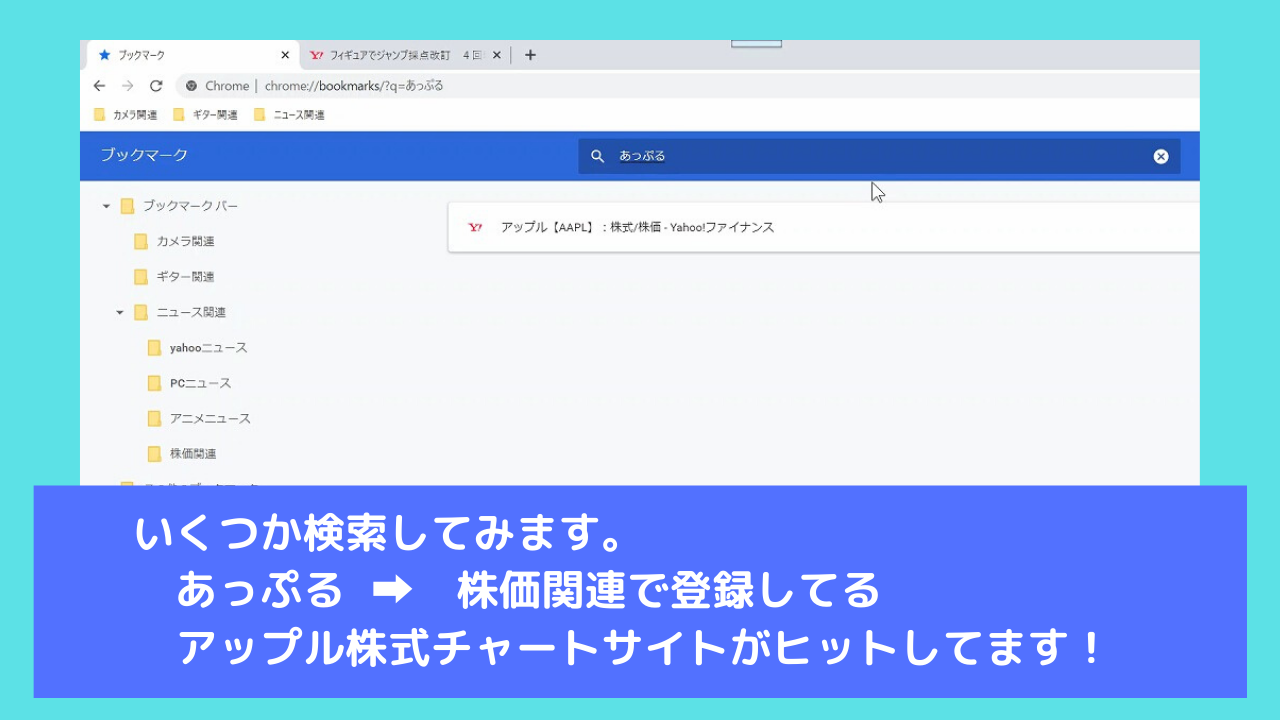Close the Yahoo news tab
Screen dimensions: 1280x720
496,56
